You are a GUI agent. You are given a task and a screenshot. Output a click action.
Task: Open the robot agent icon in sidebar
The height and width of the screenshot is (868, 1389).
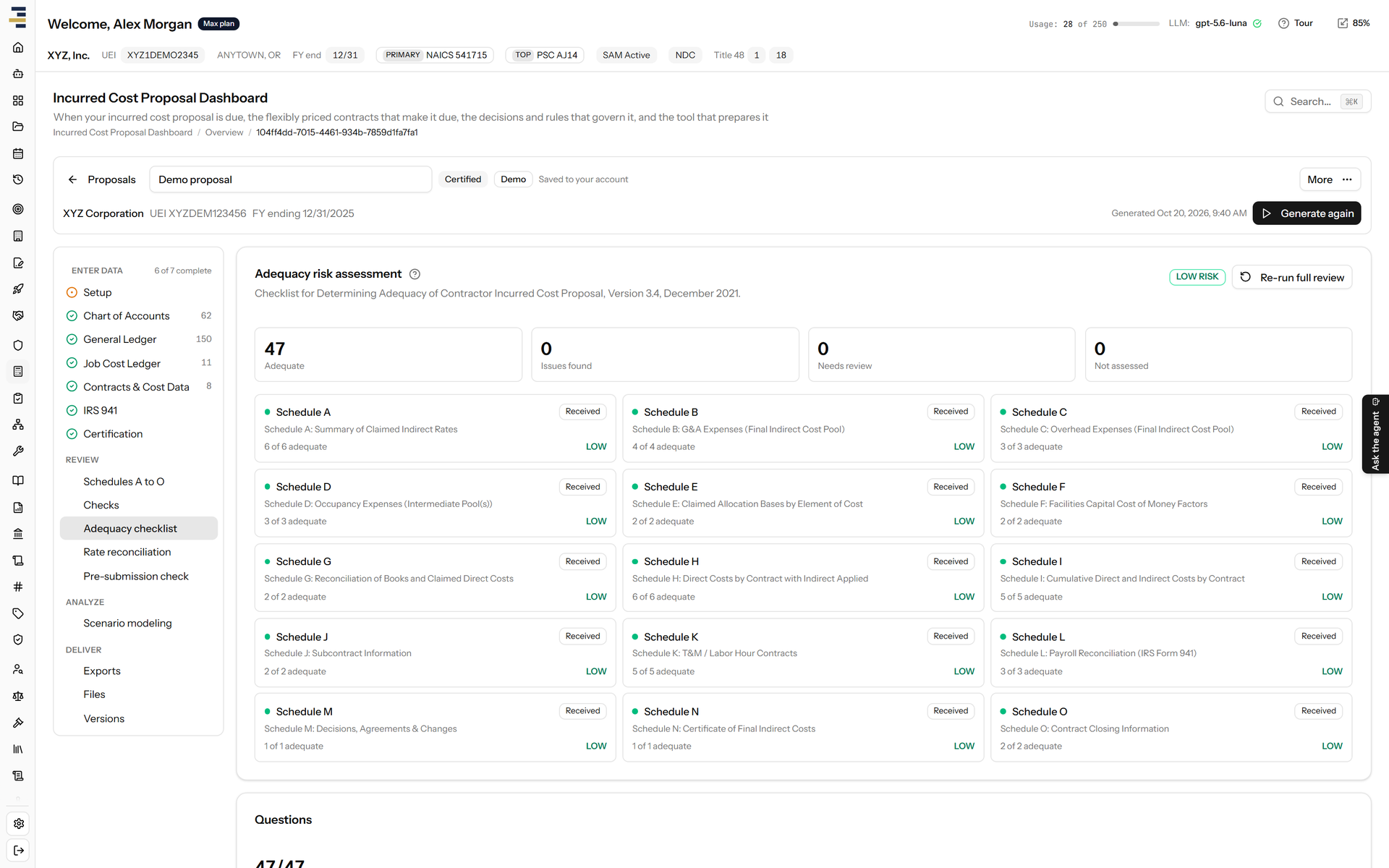pyautogui.click(x=18, y=74)
